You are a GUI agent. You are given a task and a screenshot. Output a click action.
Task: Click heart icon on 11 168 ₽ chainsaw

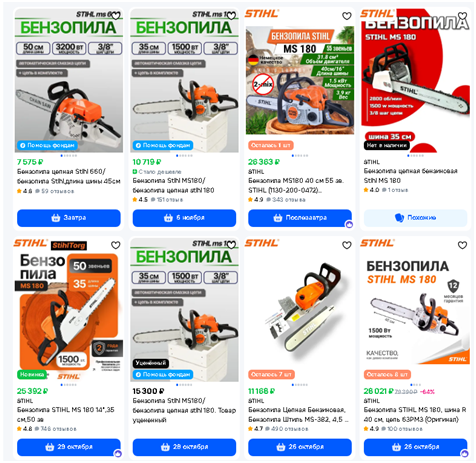(x=347, y=245)
